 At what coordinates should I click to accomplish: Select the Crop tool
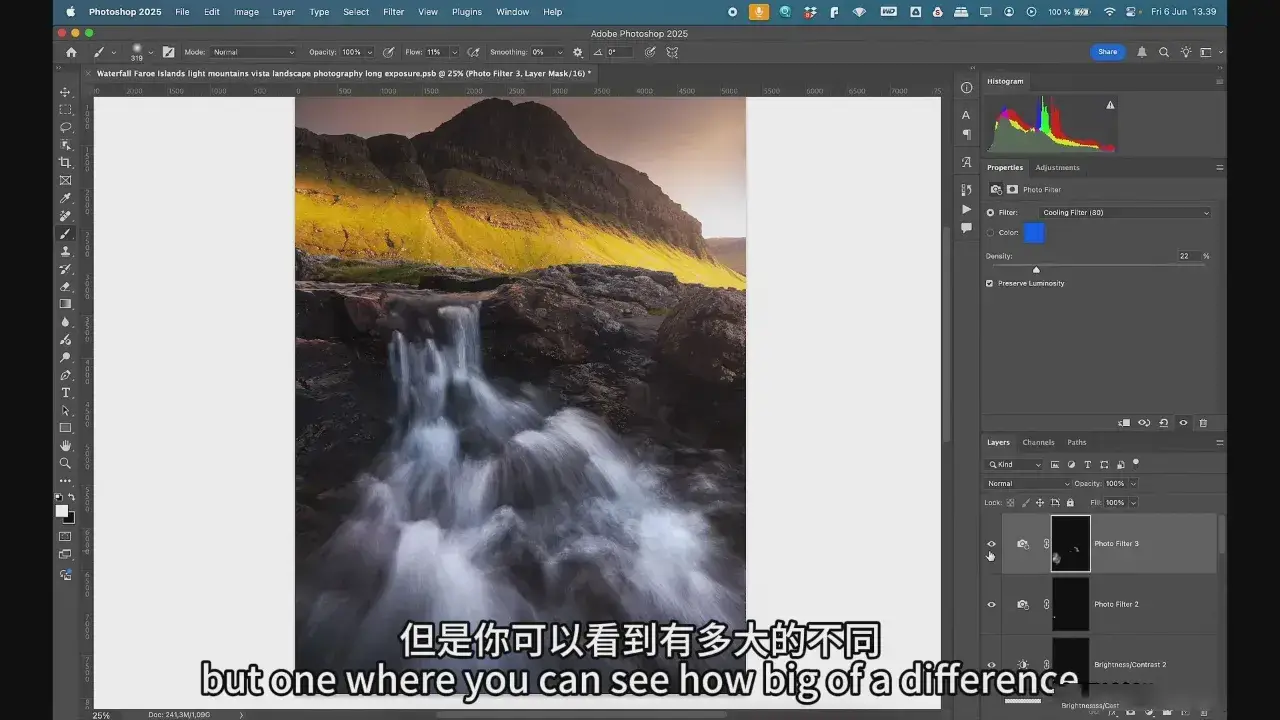66,162
